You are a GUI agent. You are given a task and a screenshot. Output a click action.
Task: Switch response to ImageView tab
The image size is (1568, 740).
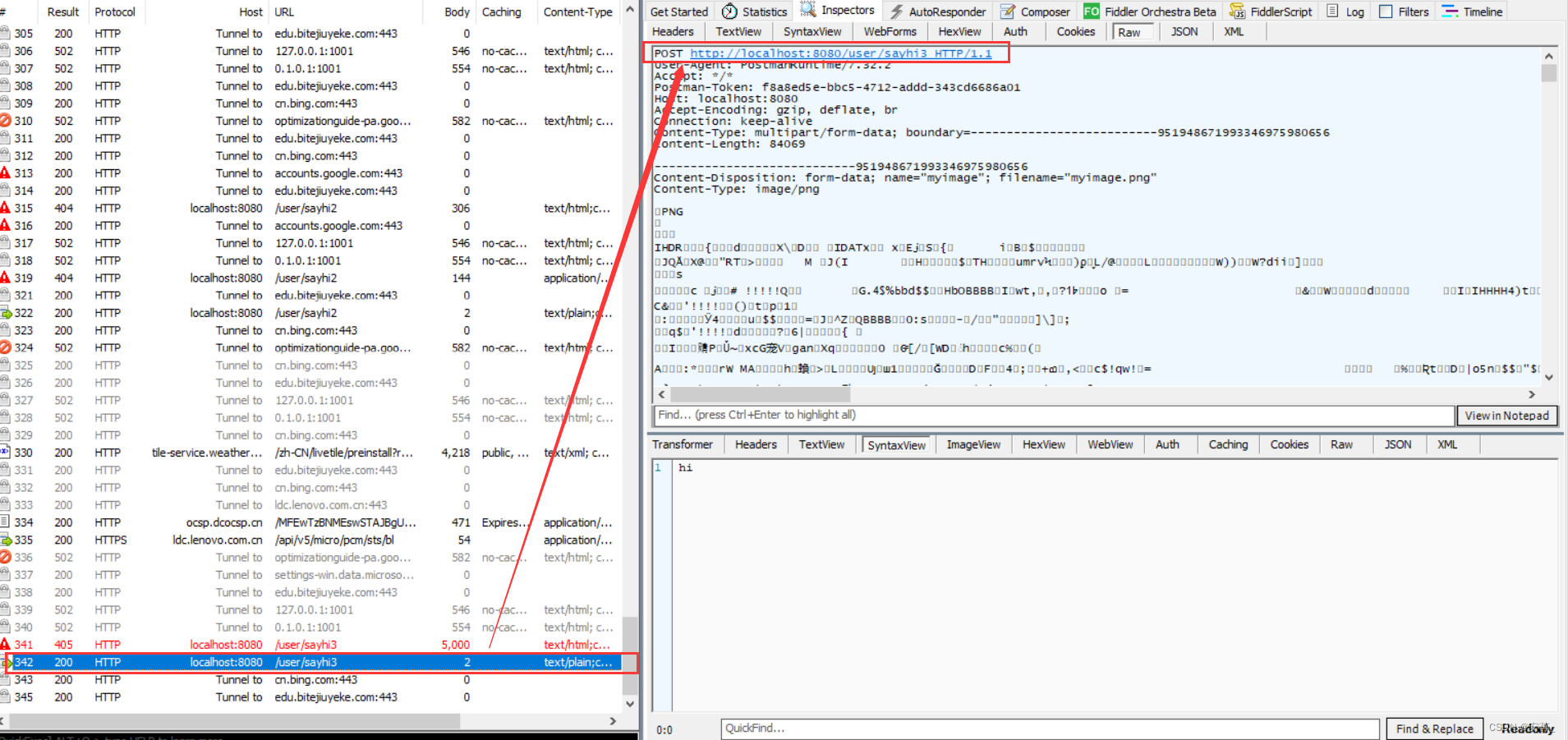973,444
